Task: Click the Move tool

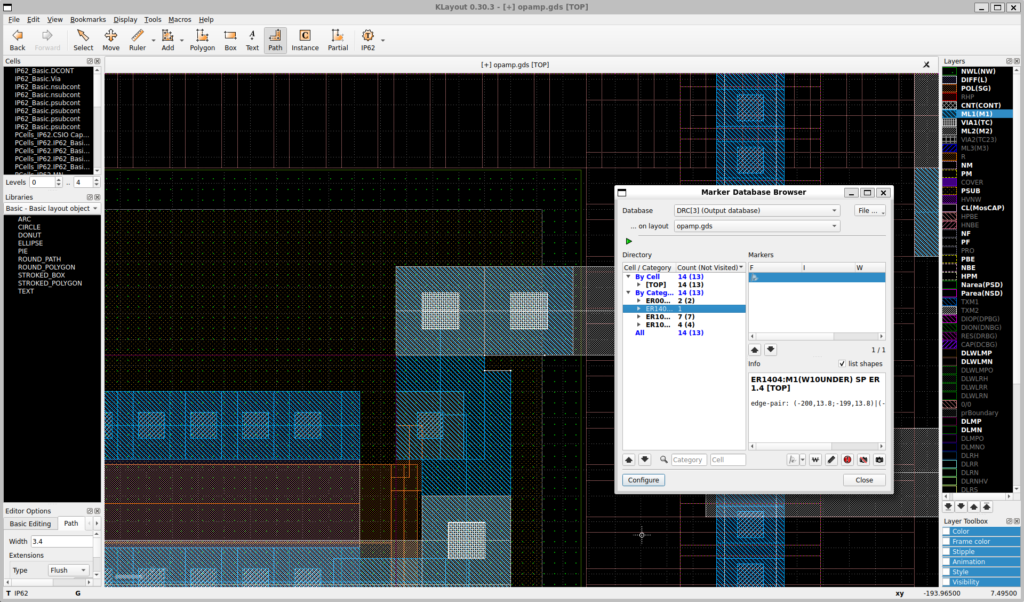Action: click(x=110, y=39)
